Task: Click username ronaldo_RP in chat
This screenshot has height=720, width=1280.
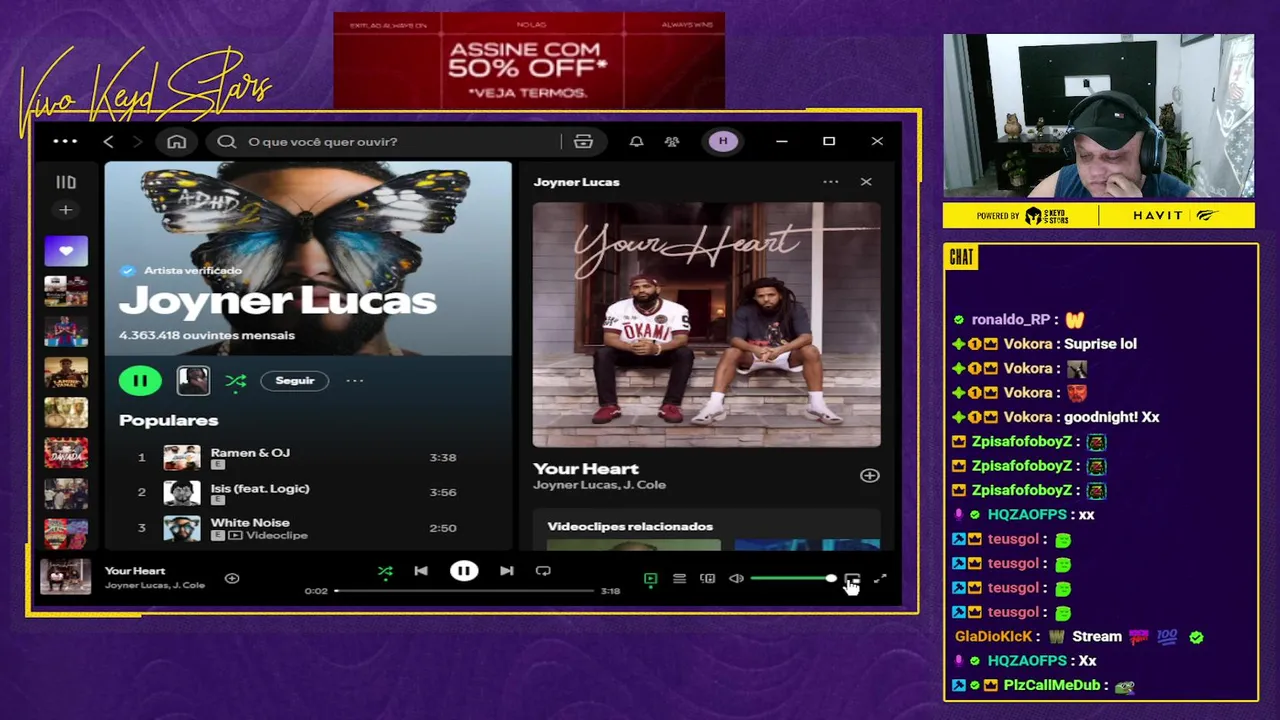Action: tap(1011, 320)
